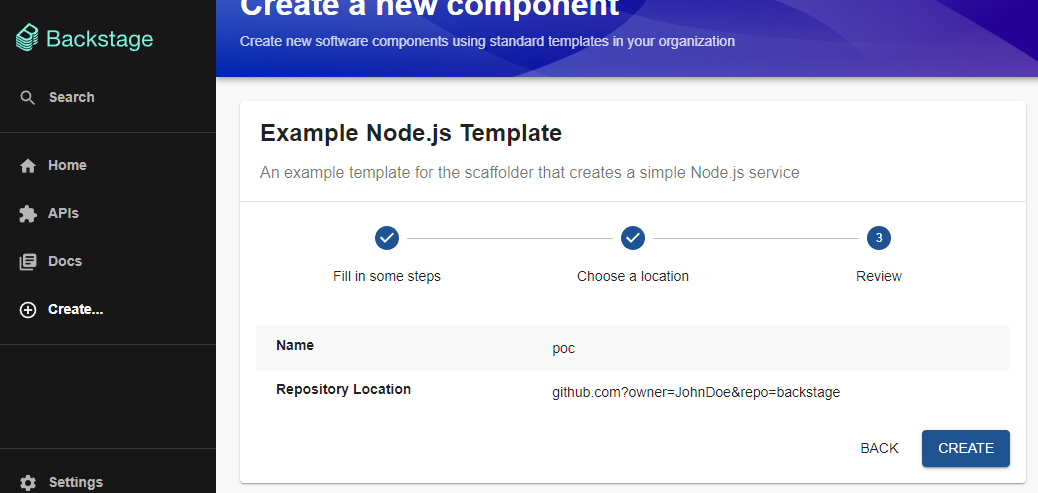Open the APIs sidebar menu item
The image size is (1038, 493).
[108, 214]
